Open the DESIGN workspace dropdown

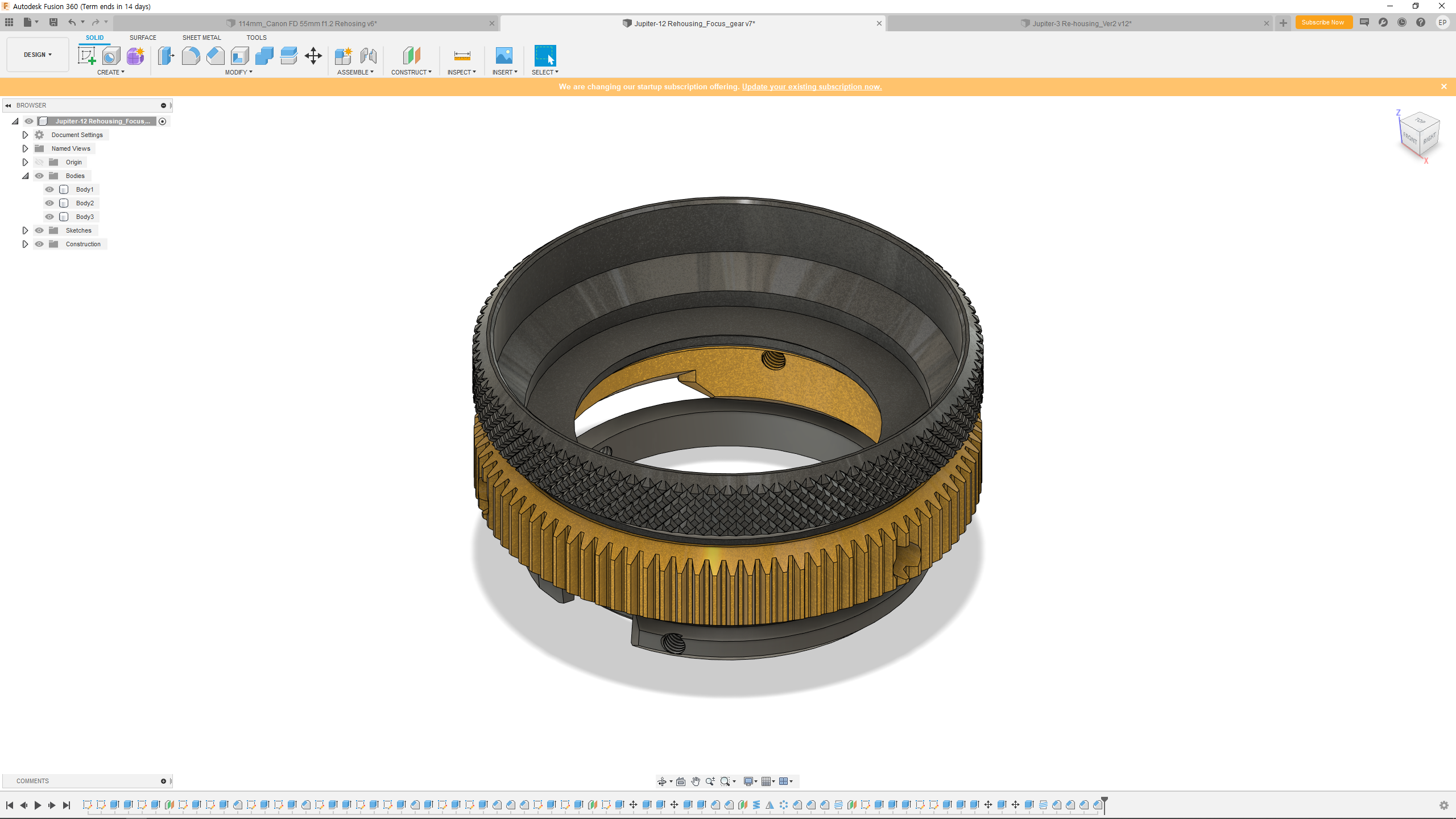click(38, 55)
